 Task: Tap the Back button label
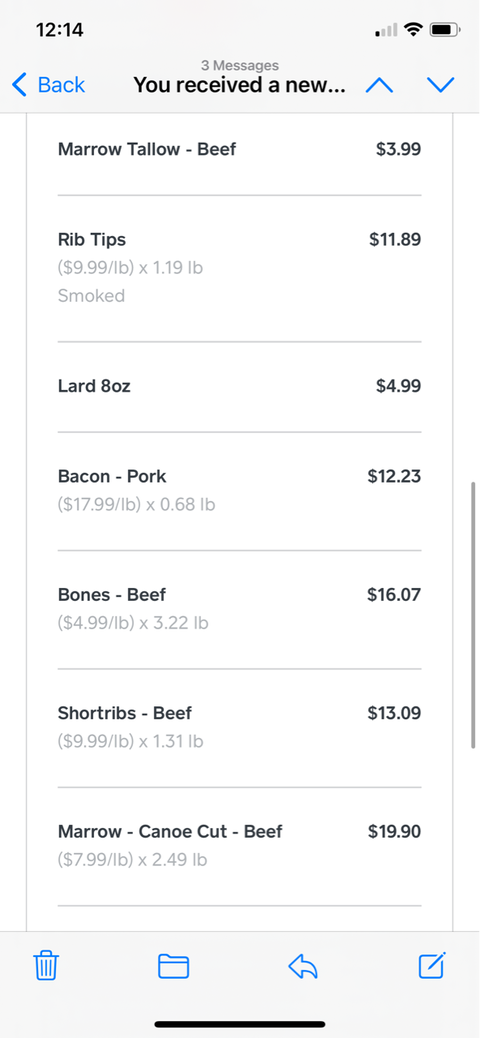61,85
